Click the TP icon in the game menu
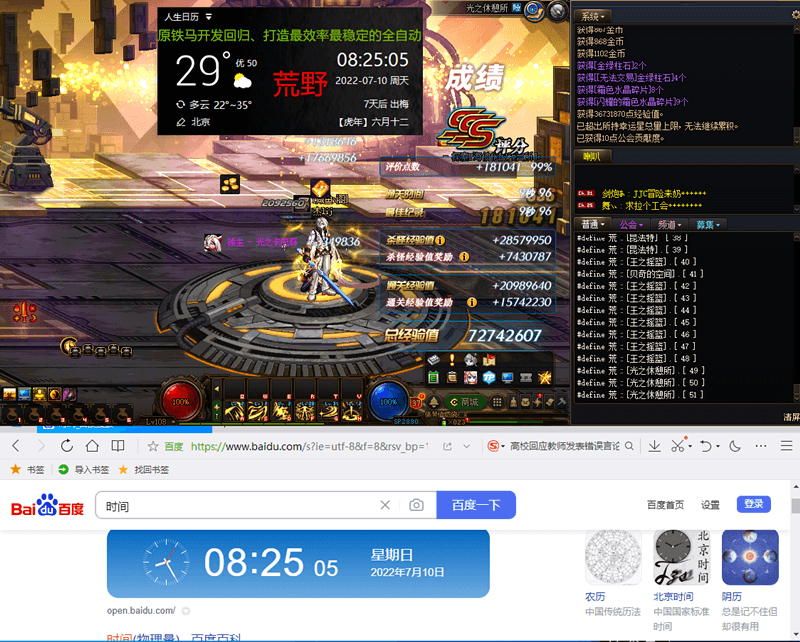The width and height of the screenshot is (800, 642). [489, 378]
